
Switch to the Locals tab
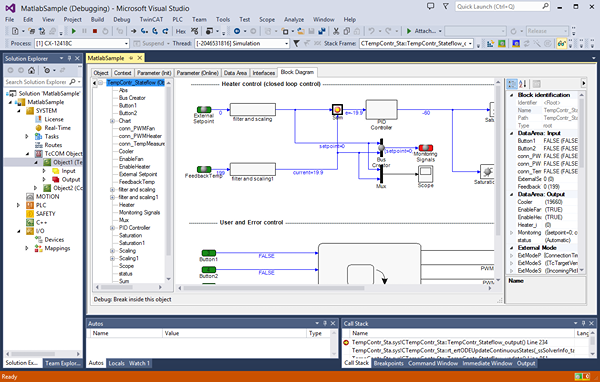tap(116, 363)
